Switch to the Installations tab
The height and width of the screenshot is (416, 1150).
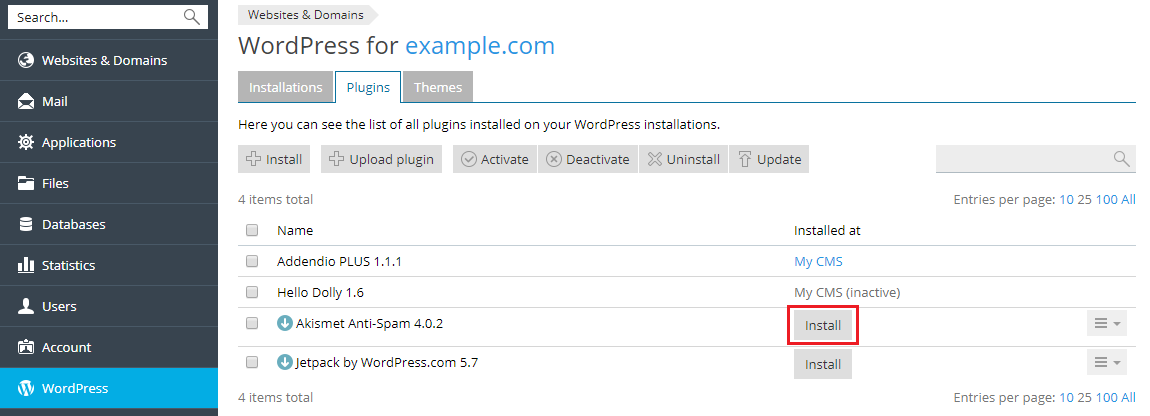point(286,87)
